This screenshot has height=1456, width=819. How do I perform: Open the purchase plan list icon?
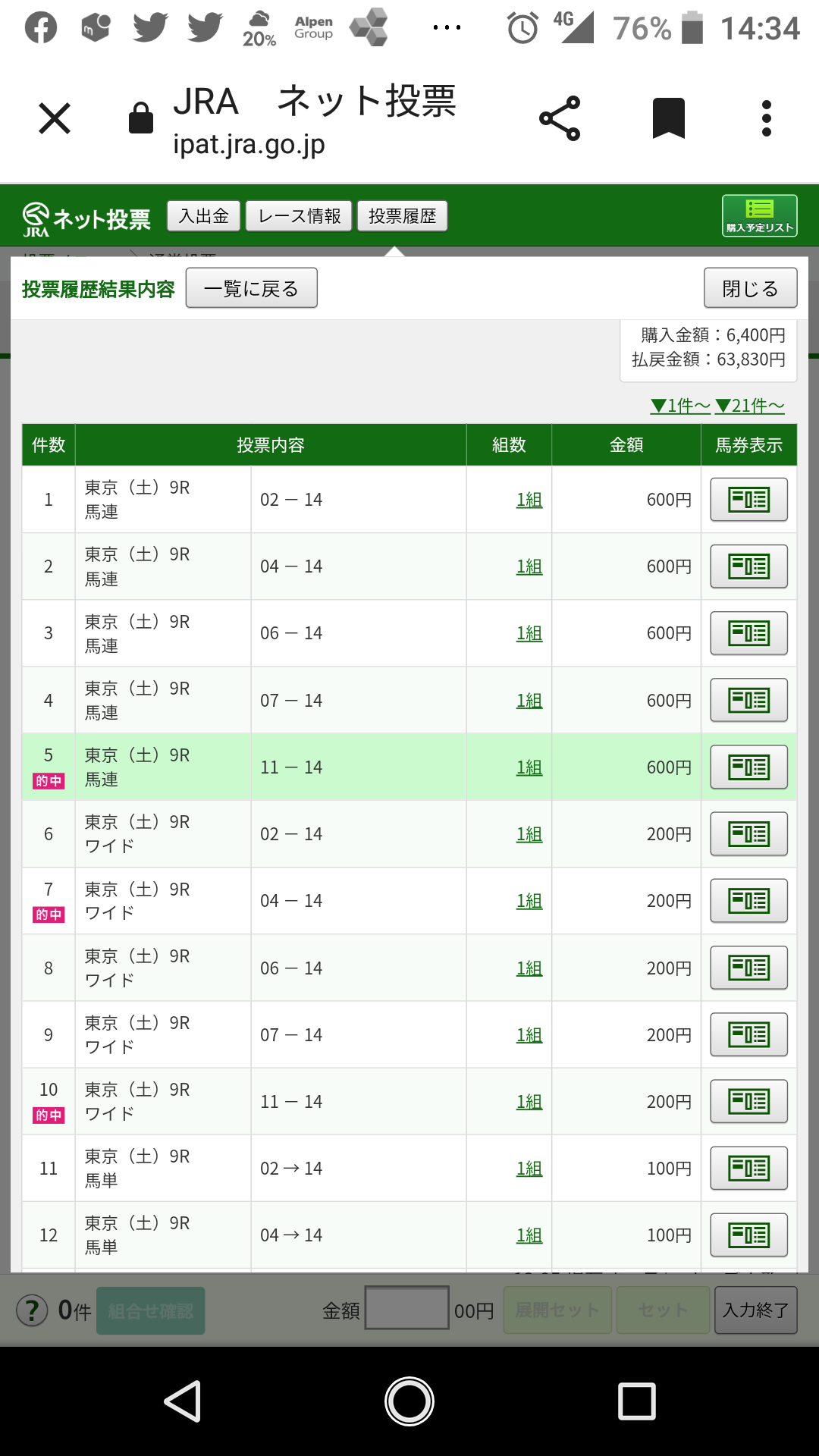click(759, 216)
